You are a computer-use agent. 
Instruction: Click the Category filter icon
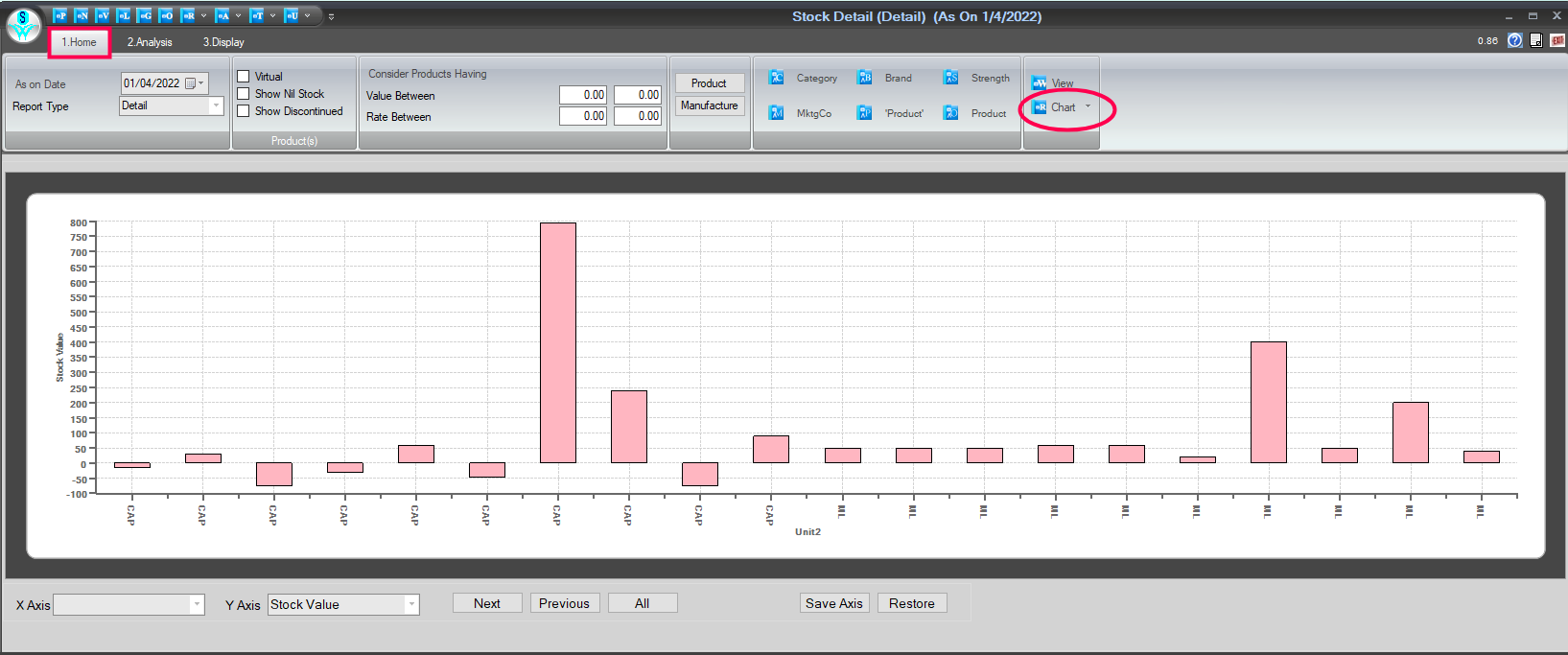point(777,78)
